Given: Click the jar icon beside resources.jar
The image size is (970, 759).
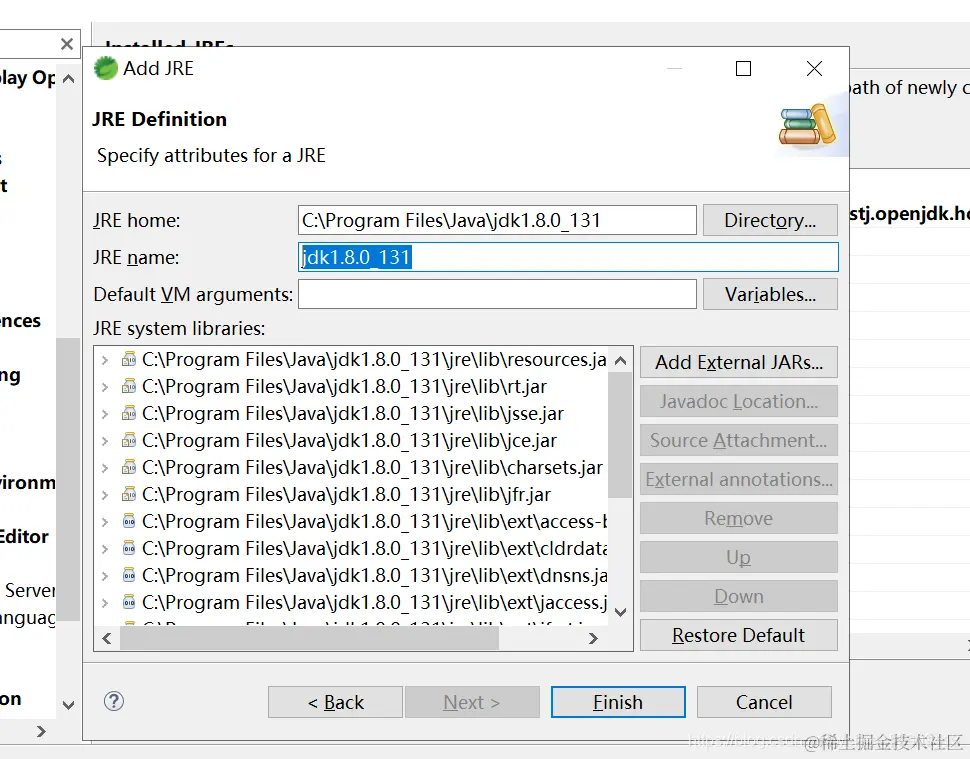Looking at the screenshot, I should [129, 359].
